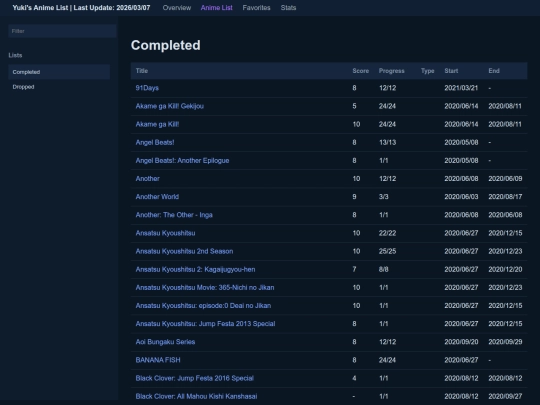Image resolution: width=540 pixels, height=405 pixels.
Task: Click start date 2020/09/20 of Aoi Bungaku Series
Action: (461, 342)
